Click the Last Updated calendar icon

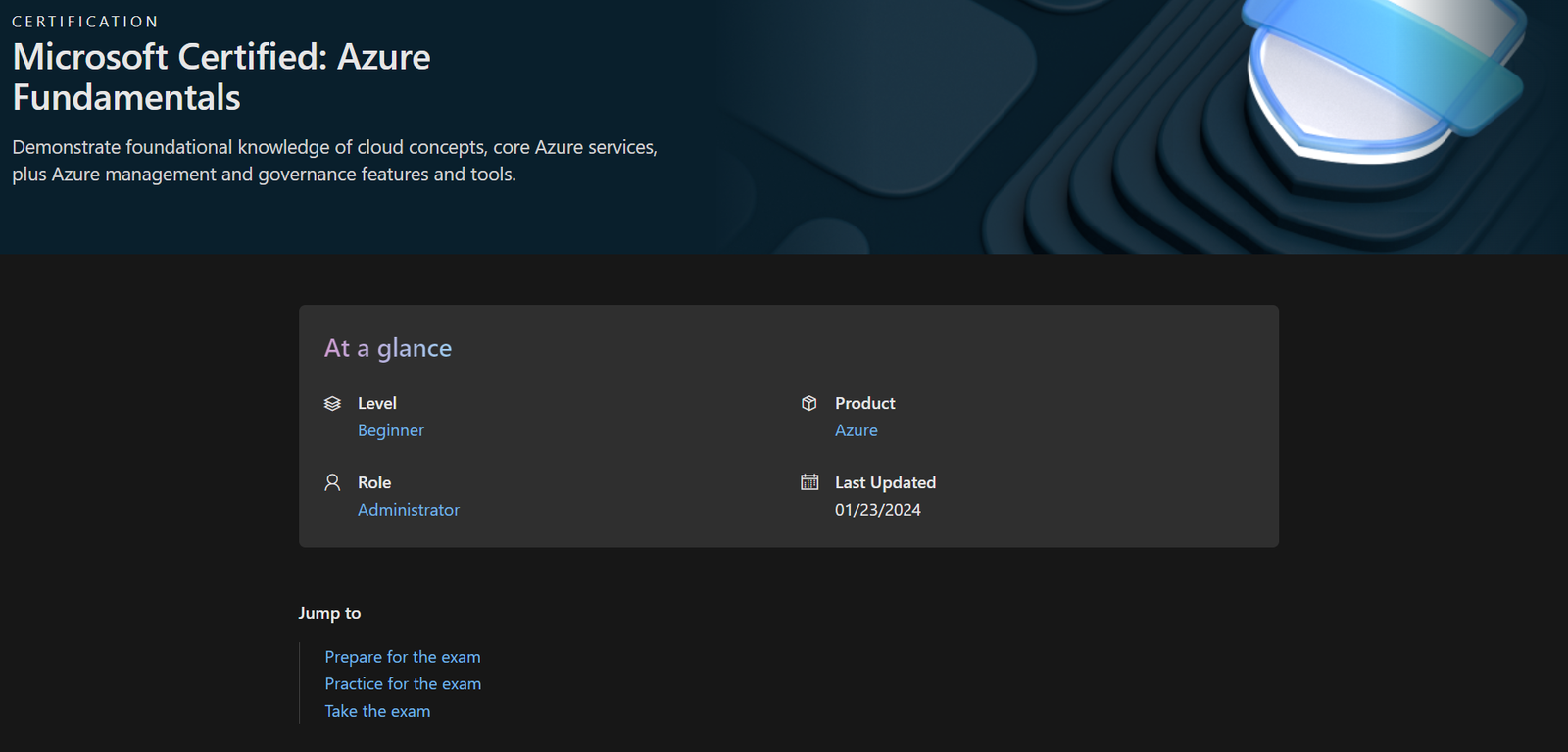[809, 481]
